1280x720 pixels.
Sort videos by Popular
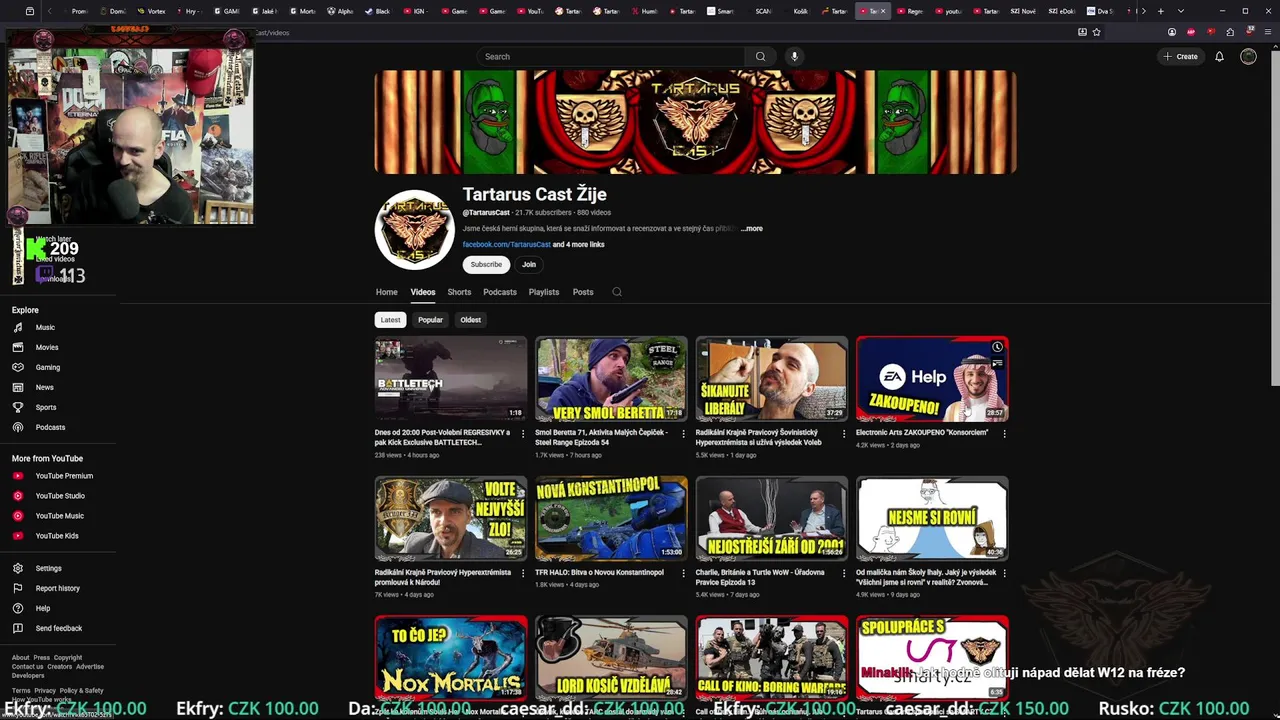431,320
